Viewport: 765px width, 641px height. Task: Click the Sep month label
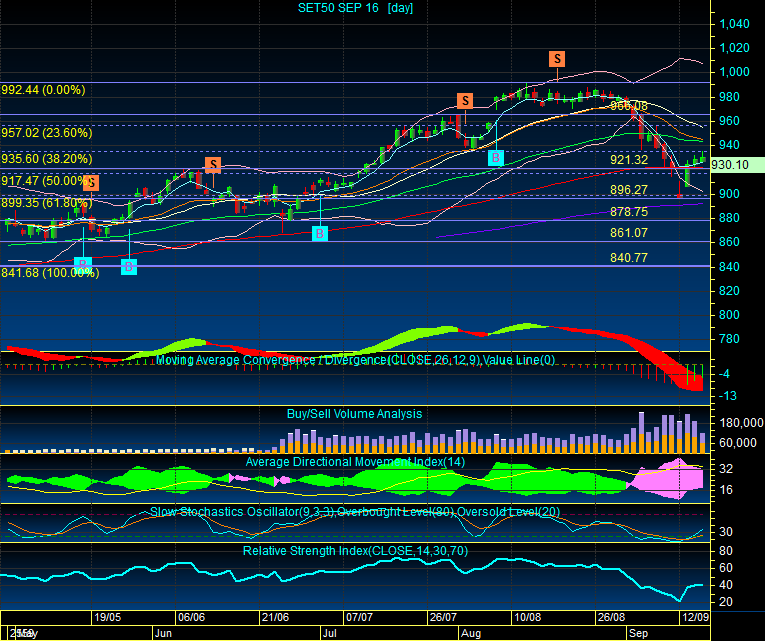(638, 633)
